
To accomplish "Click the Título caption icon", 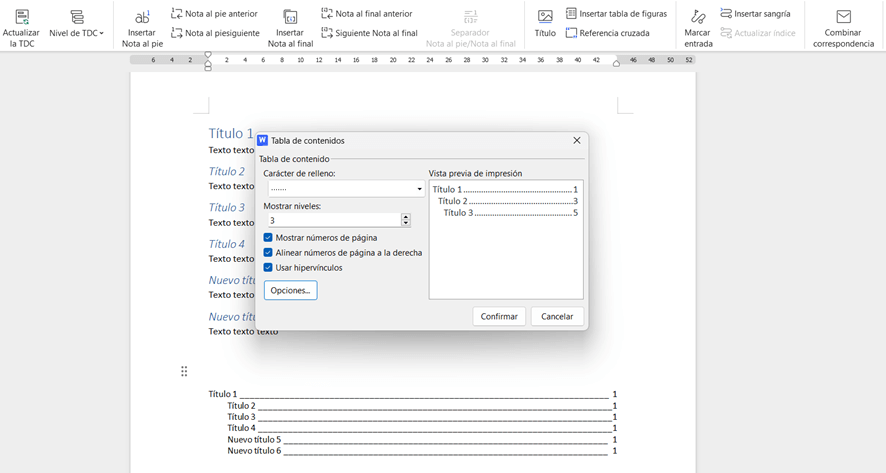I will point(545,17).
